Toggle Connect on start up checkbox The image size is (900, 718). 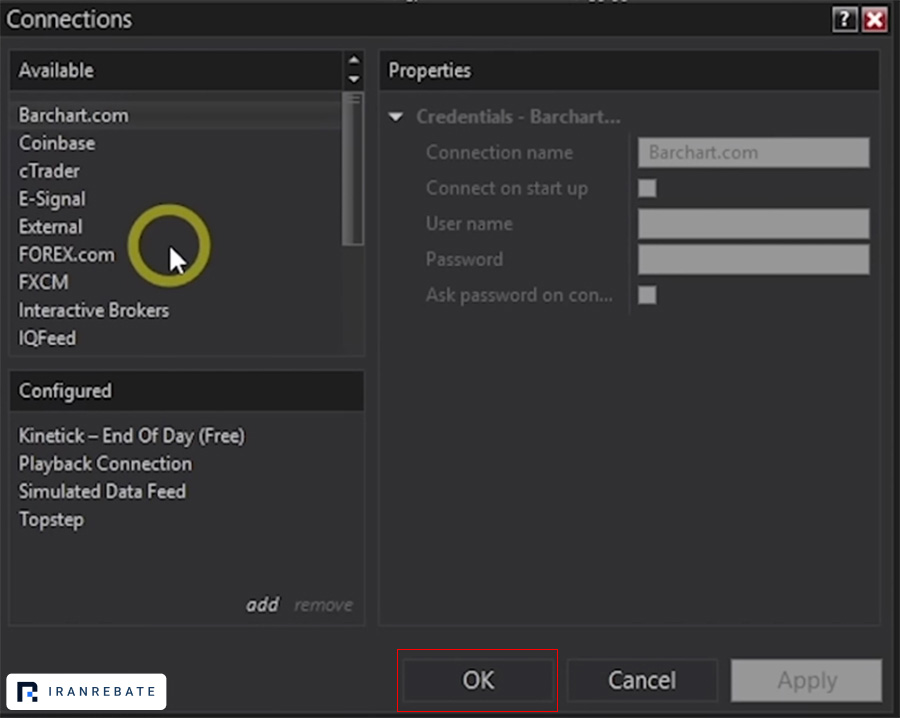pos(647,188)
